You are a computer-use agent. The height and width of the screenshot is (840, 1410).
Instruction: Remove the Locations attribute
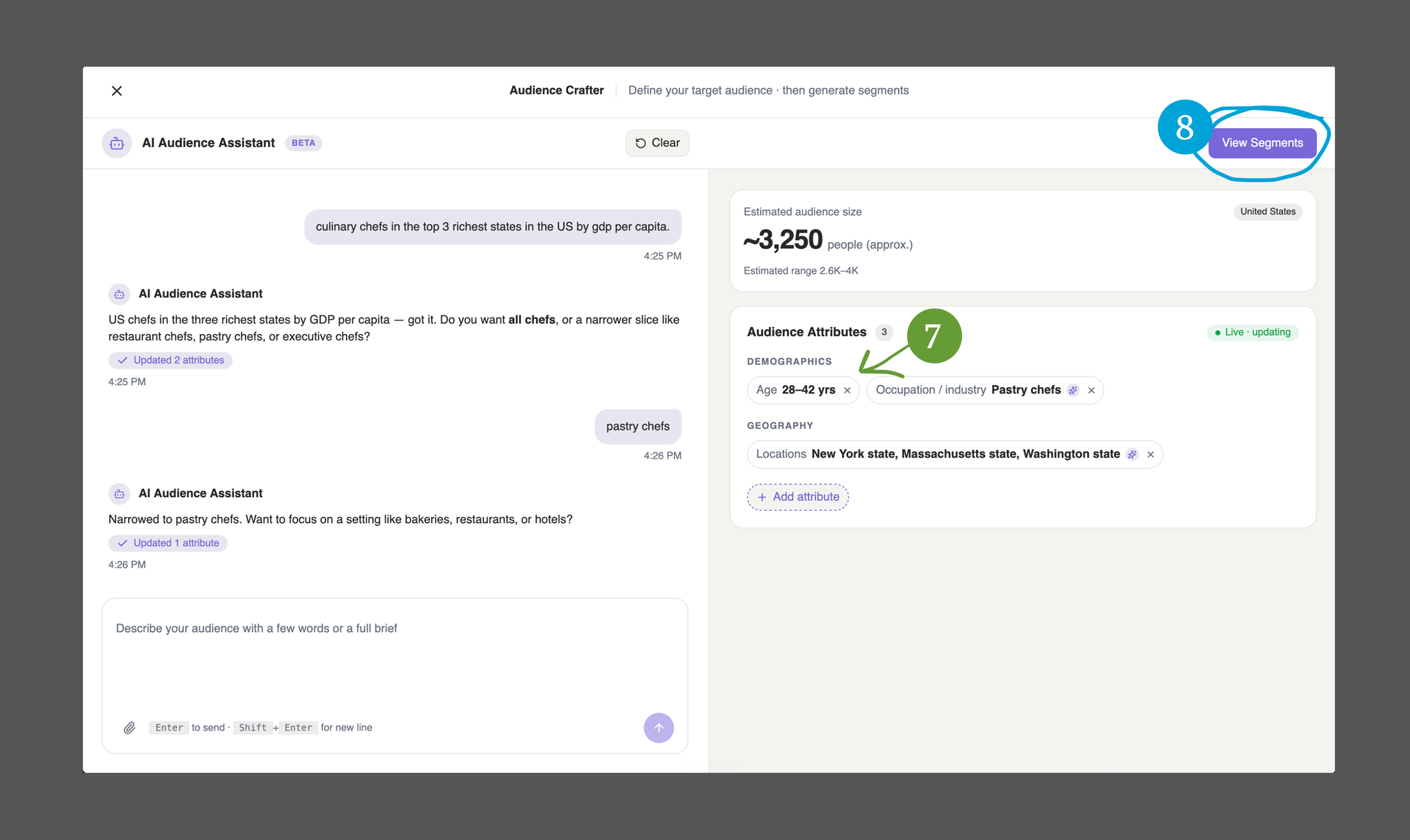click(x=1150, y=455)
